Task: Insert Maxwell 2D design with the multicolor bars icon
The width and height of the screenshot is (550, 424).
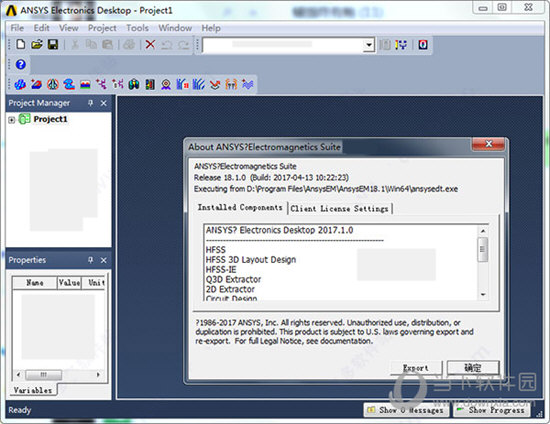Action: click(150, 85)
